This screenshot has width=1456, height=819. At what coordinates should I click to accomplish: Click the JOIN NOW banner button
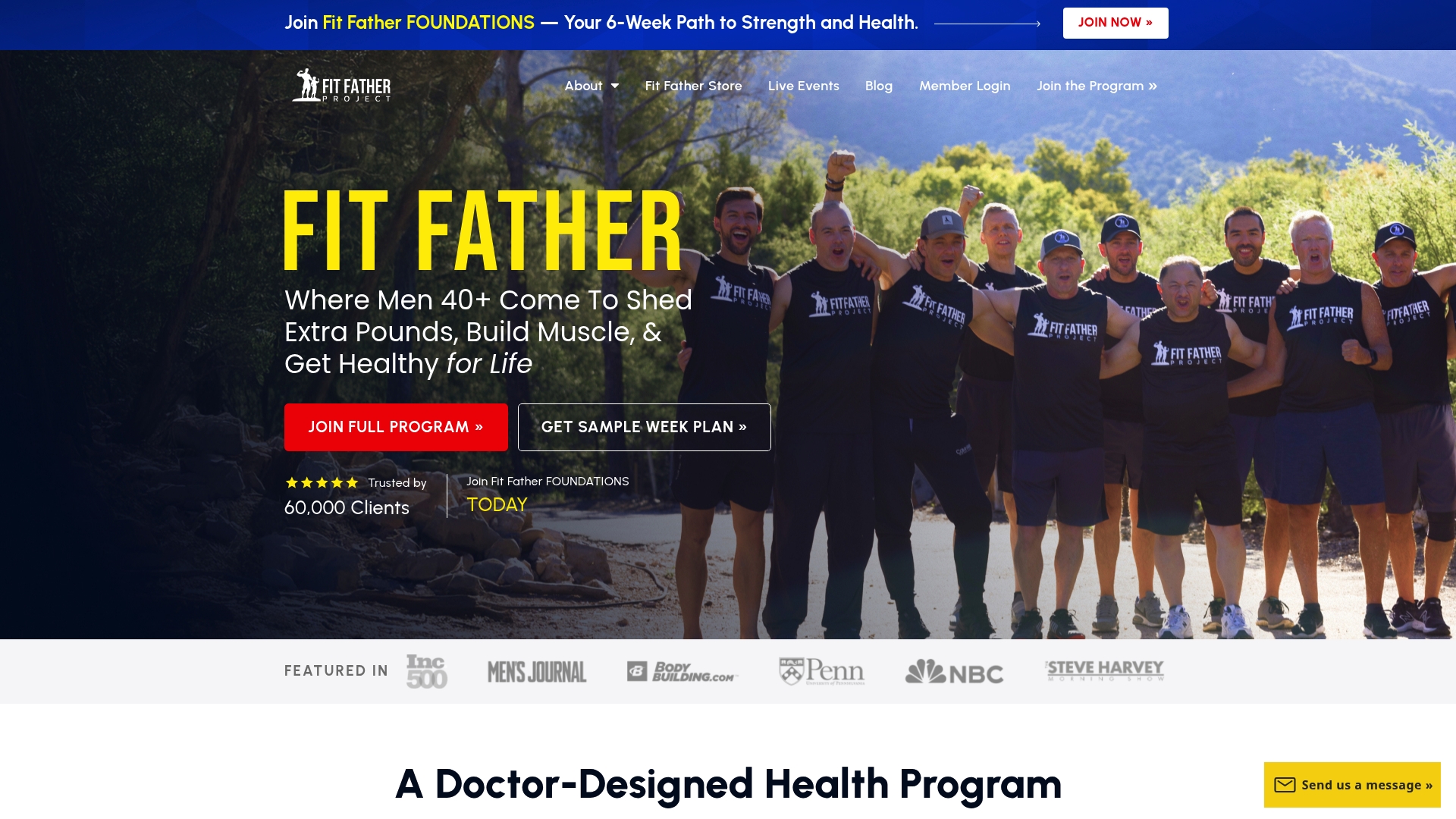coord(1115,23)
